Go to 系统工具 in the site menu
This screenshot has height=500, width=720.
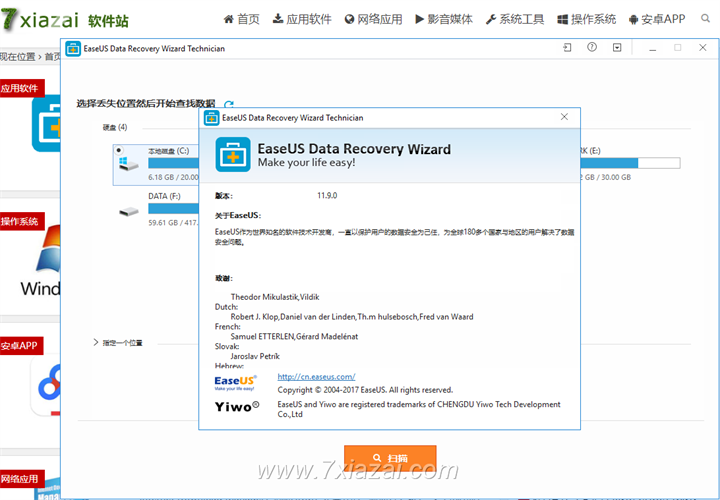tap(514, 19)
